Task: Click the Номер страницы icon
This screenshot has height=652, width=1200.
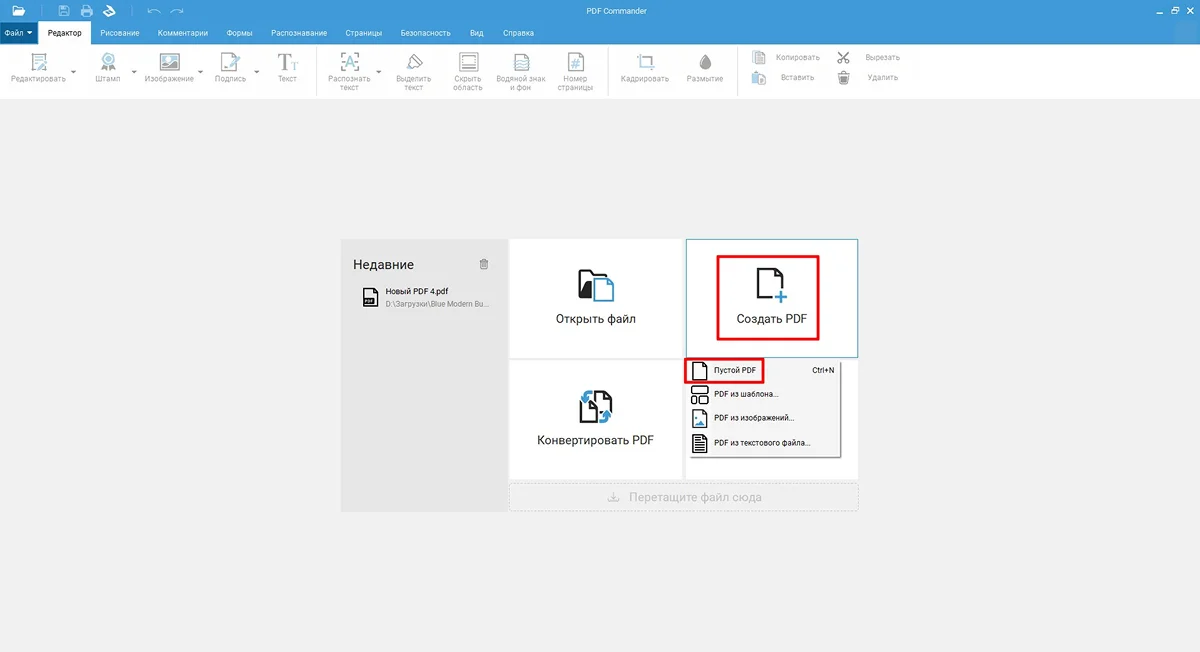Action: (x=575, y=71)
